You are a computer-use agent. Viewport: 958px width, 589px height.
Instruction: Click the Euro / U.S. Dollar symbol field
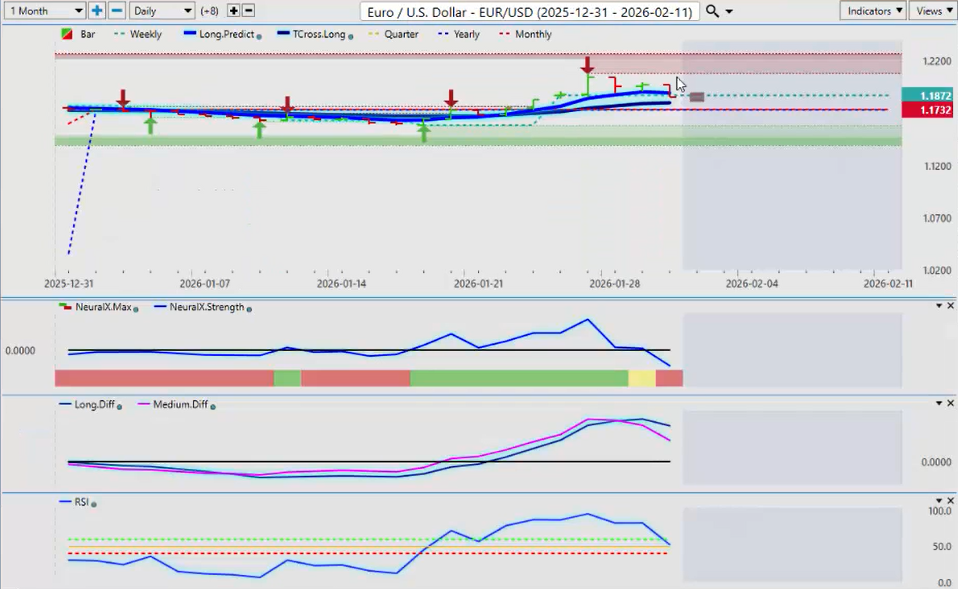(529, 11)
